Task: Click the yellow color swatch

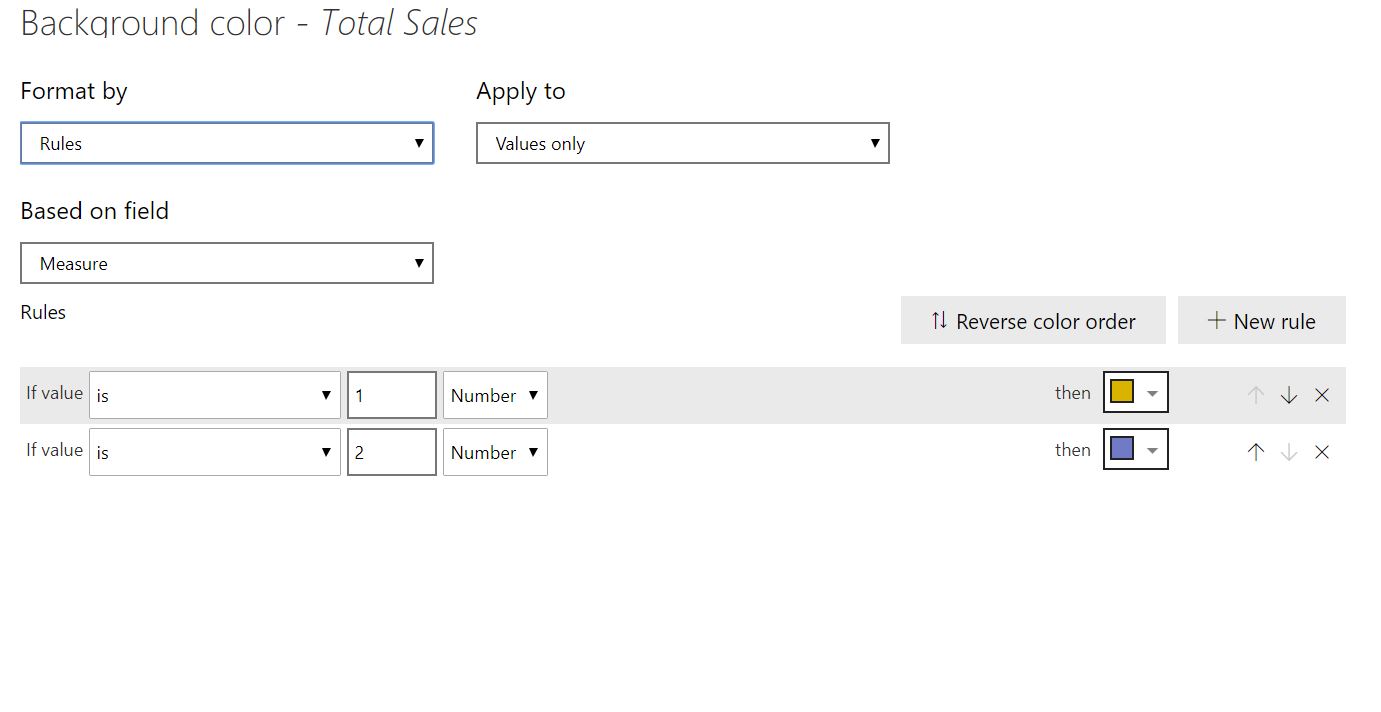Action: click(x=1122, y=392)
